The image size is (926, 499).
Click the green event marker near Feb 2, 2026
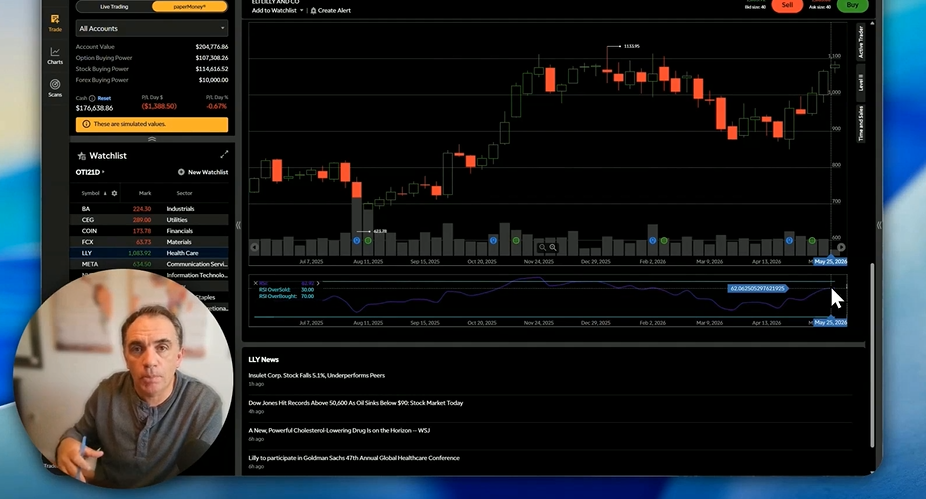664,240
